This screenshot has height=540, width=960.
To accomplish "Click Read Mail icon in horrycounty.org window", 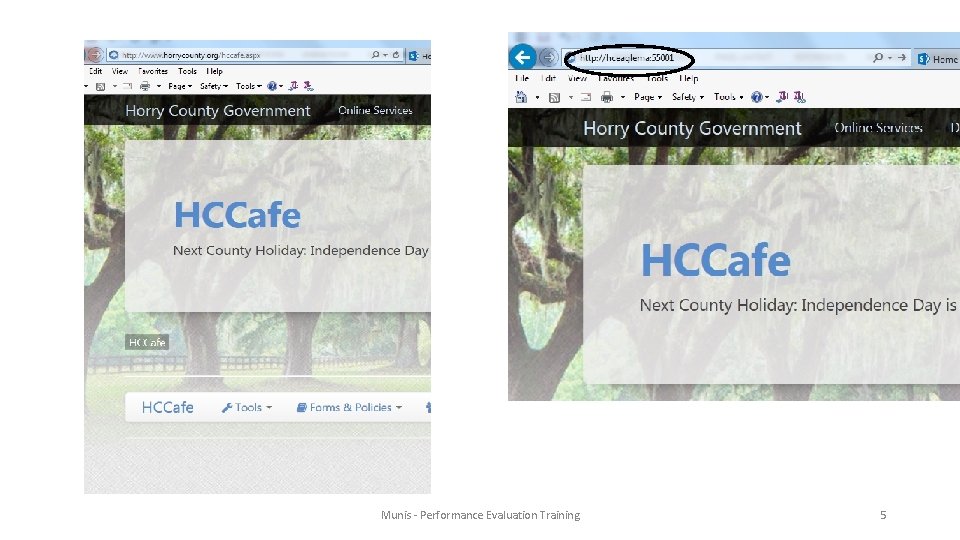I will 127,86.
